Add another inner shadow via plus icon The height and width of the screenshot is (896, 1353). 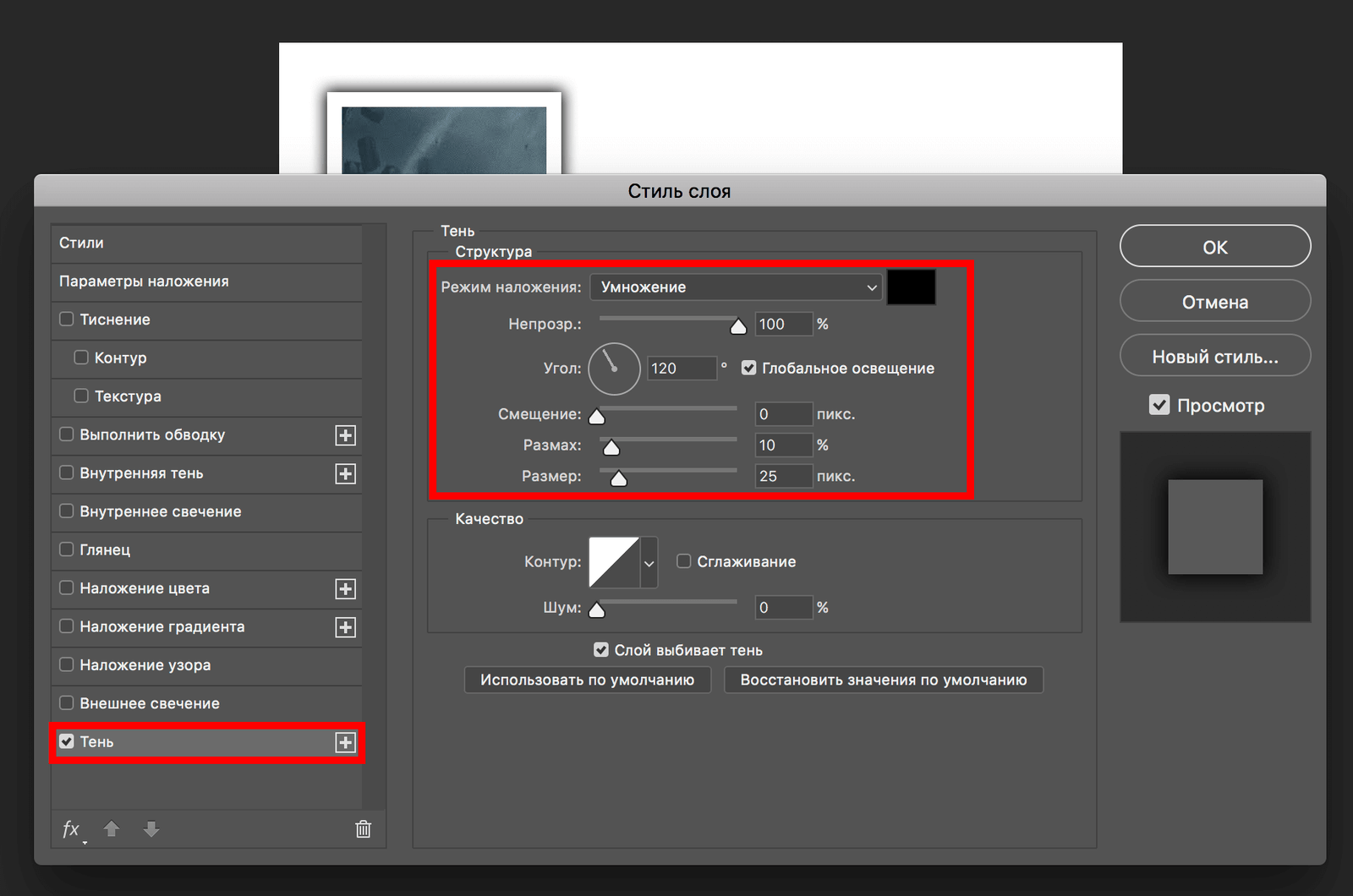pyautogui.click(x=345, y=473)
